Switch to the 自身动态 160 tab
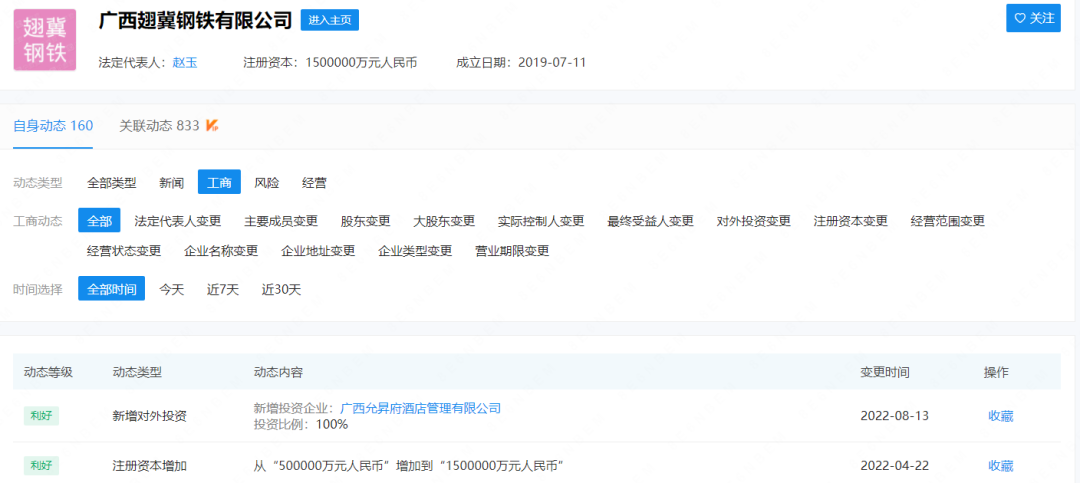The height and width of the screenshot is (483, 1080). [x=53, y=126]
